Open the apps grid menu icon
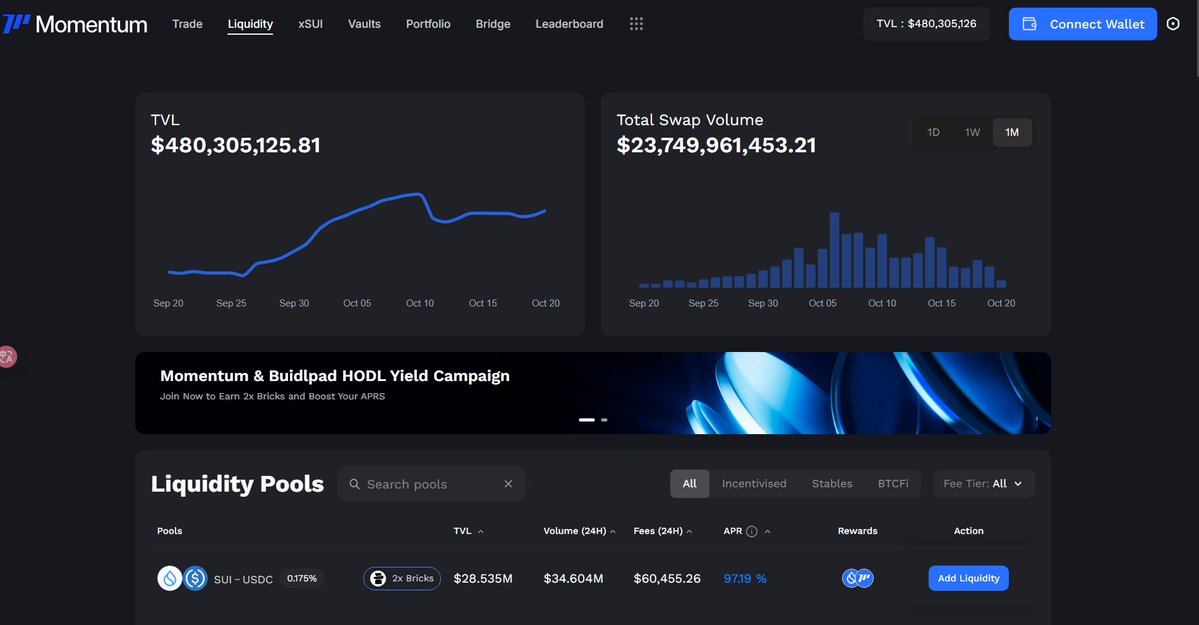The height and width of the screenshot is (625, 1199). point(636,24)
